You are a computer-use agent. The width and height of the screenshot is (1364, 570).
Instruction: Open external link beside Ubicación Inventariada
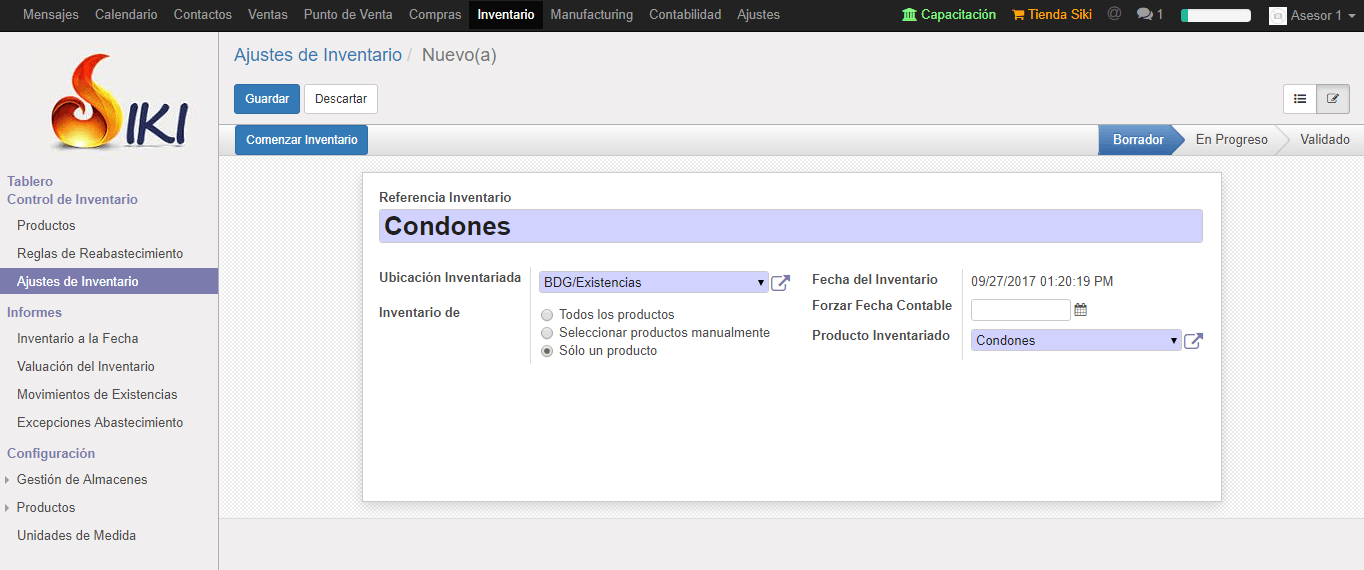point(780,283)
